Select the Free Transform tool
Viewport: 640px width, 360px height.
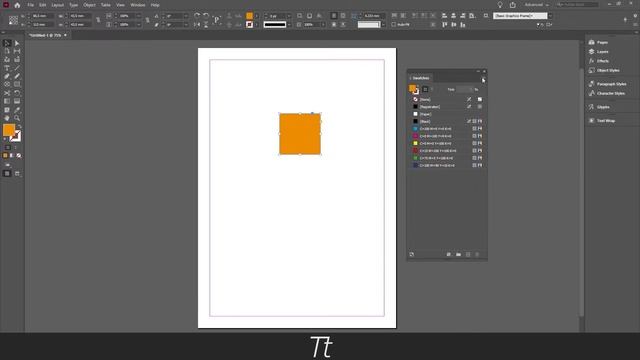click(x=17, y=93)
